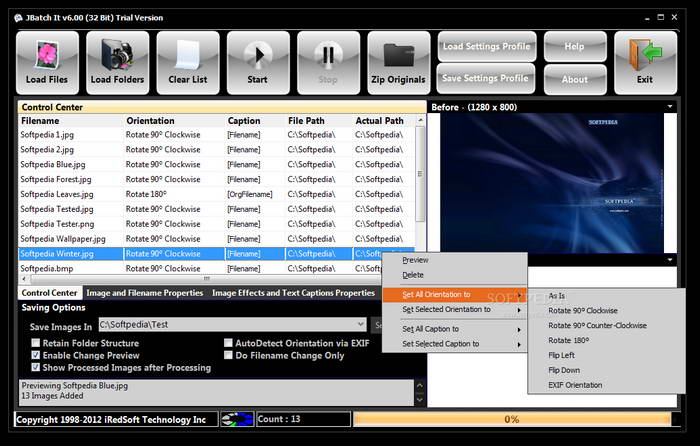Enable Do Filename Change Only checkbox

pos(228,355)
